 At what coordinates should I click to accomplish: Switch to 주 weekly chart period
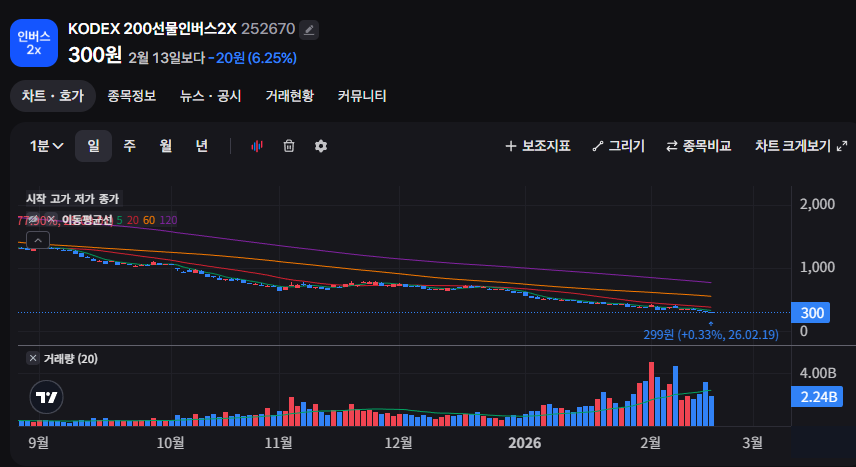click(129, 146)
